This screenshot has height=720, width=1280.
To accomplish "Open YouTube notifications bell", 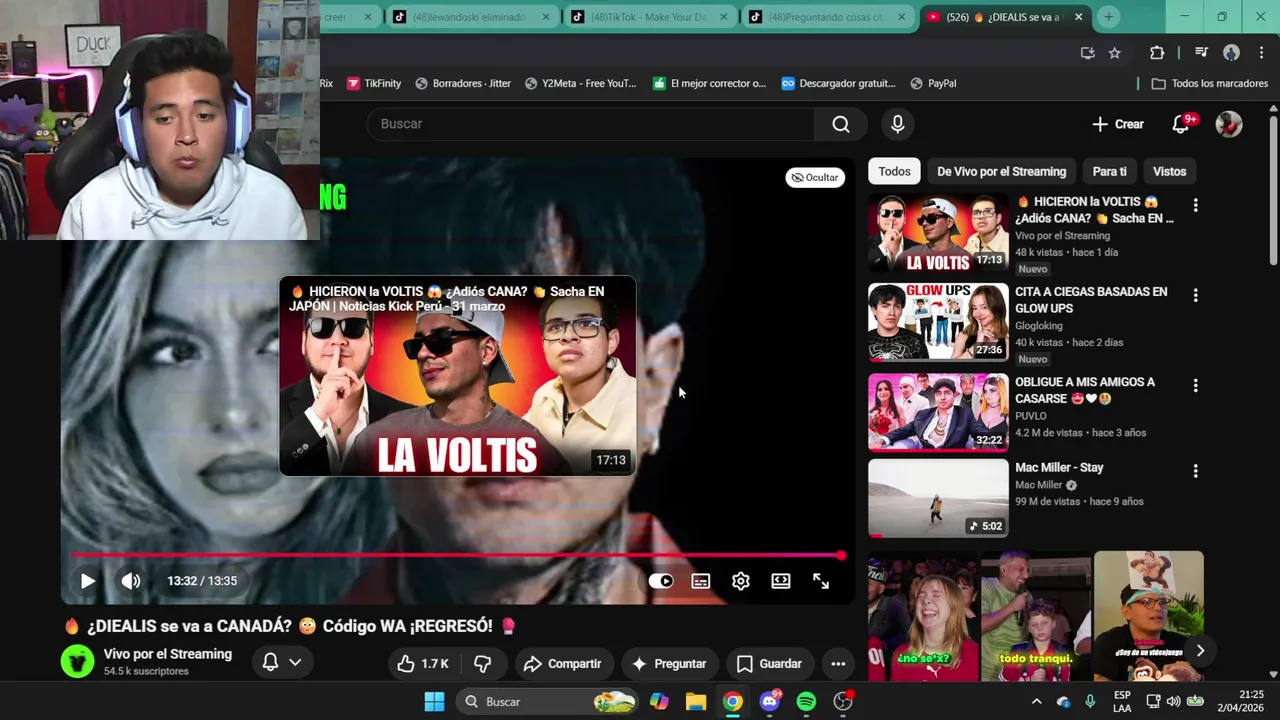I will click(x=1181, y=124).
